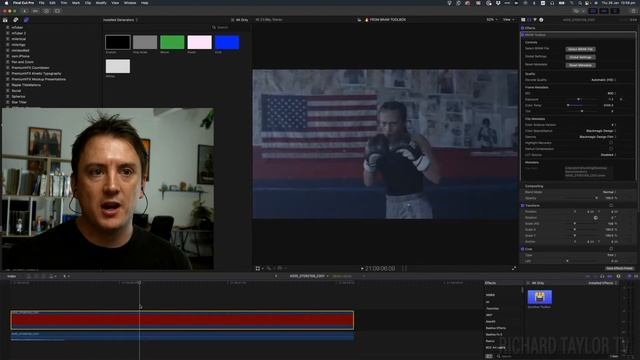Show the Effects browser icon on timeline bar
The image size is (640, 360).
[629, 276]
